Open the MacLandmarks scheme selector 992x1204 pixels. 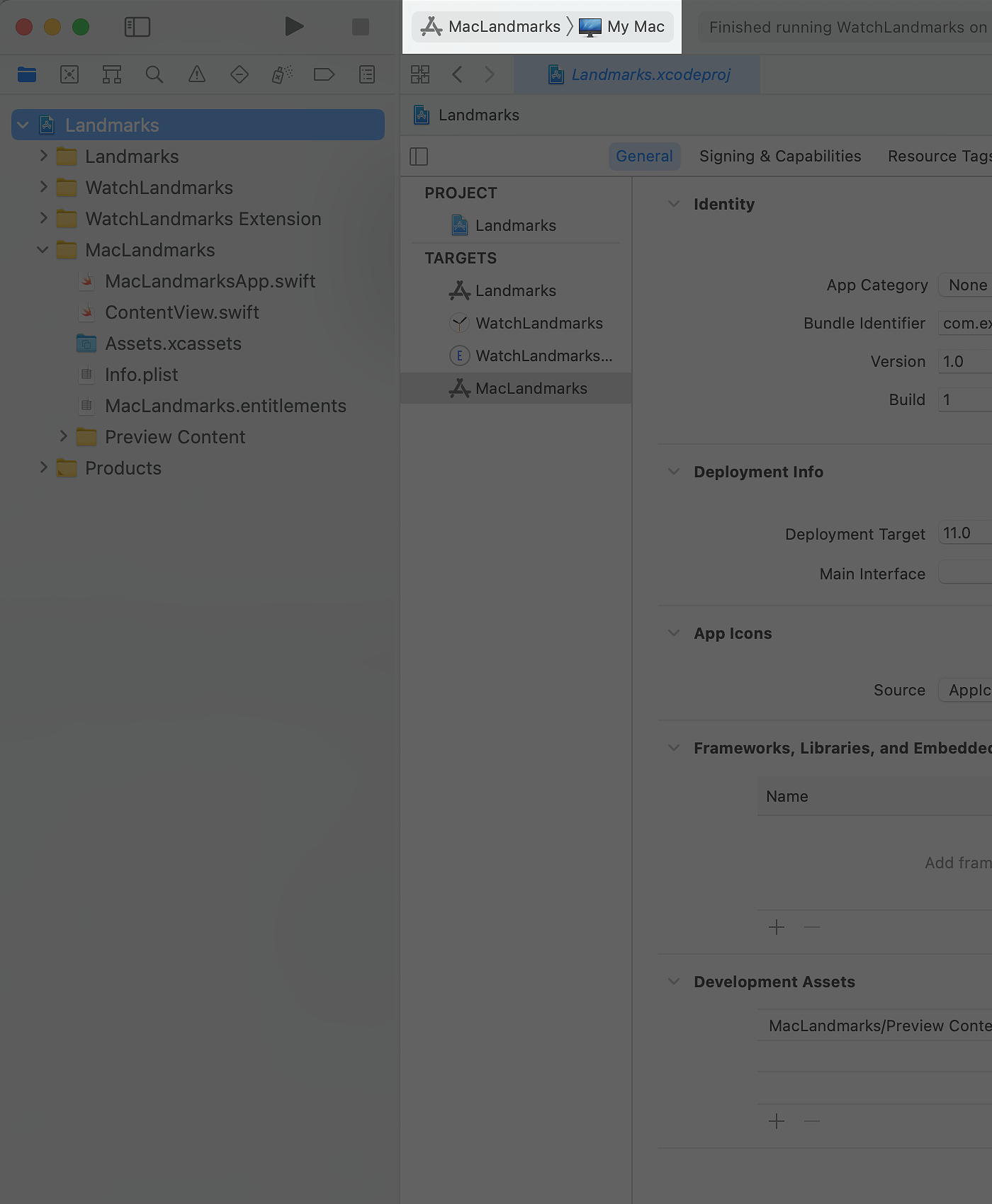pos(491,27)
